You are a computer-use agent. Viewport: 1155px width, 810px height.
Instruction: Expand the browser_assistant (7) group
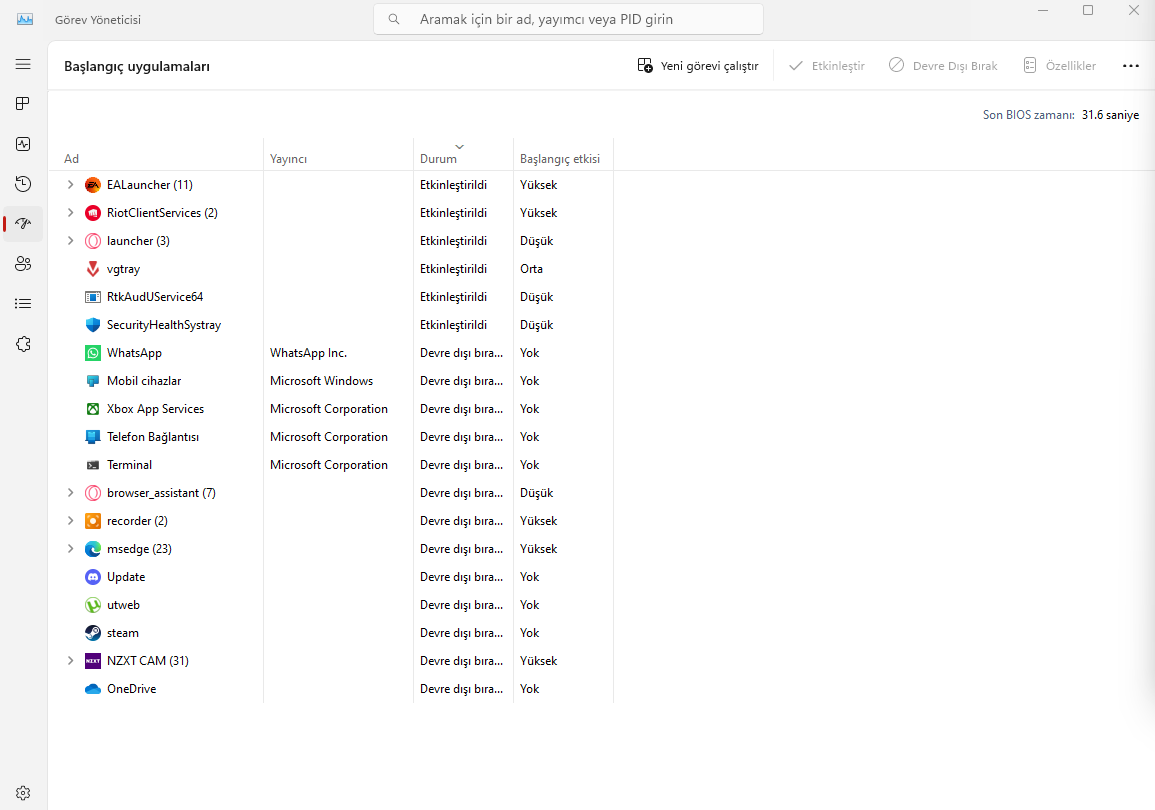coord(71,493)
